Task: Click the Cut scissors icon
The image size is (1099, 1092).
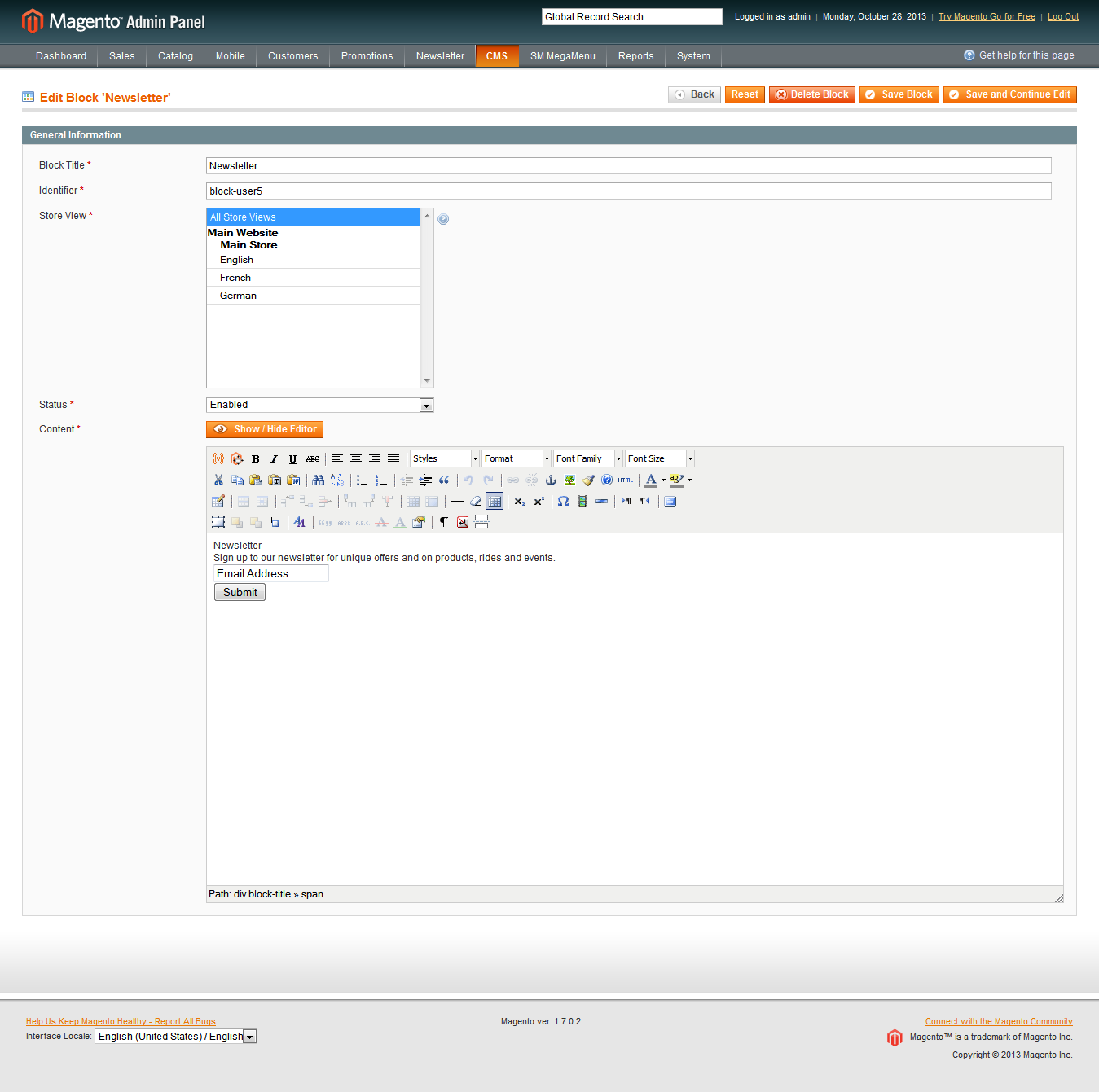Action: coord(218,480)
